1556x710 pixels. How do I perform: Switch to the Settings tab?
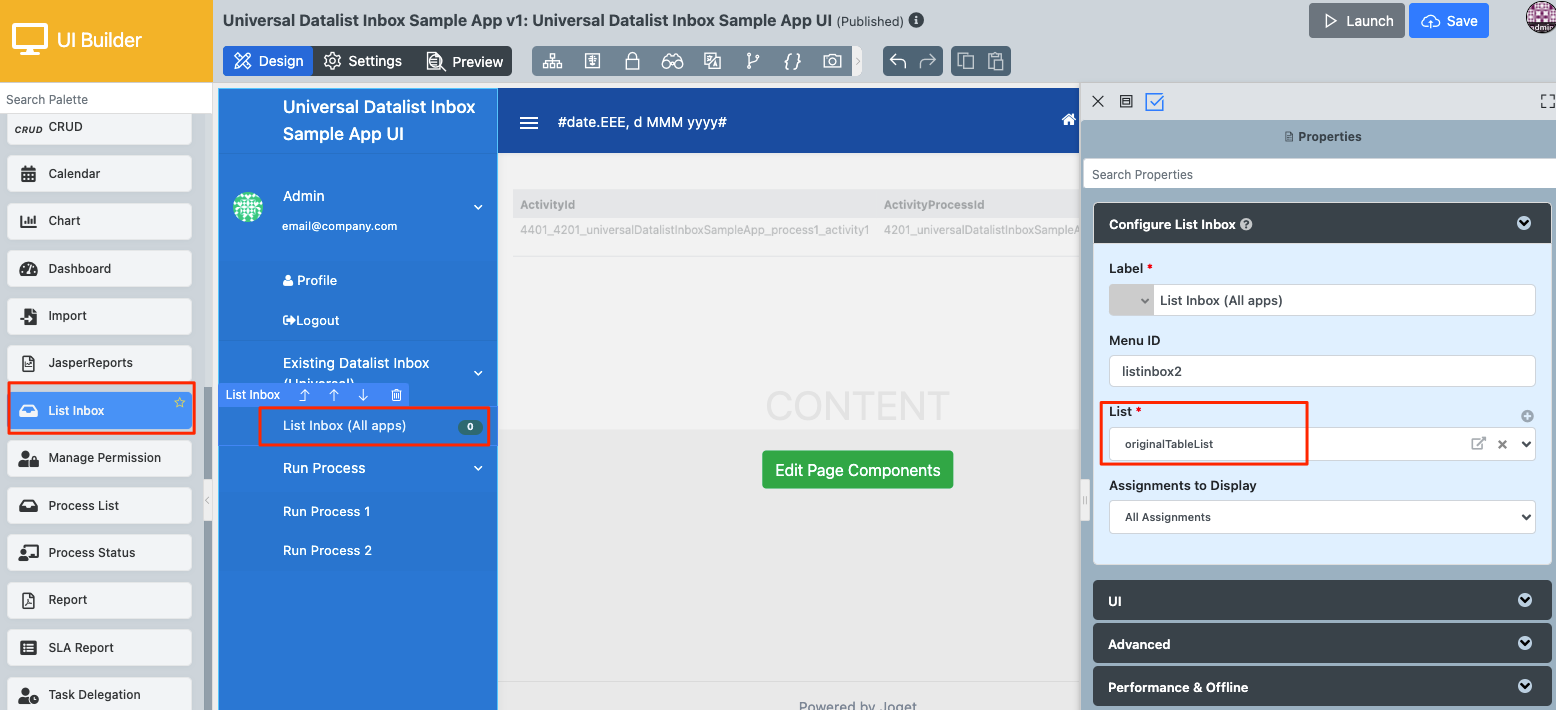(363, 61)
